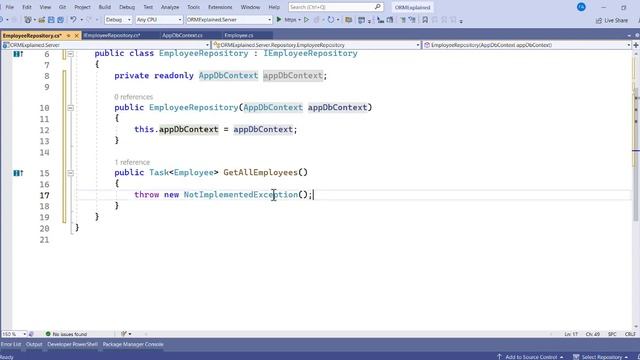
Task: Open the Extensions menu
Action: click(220, 7)
